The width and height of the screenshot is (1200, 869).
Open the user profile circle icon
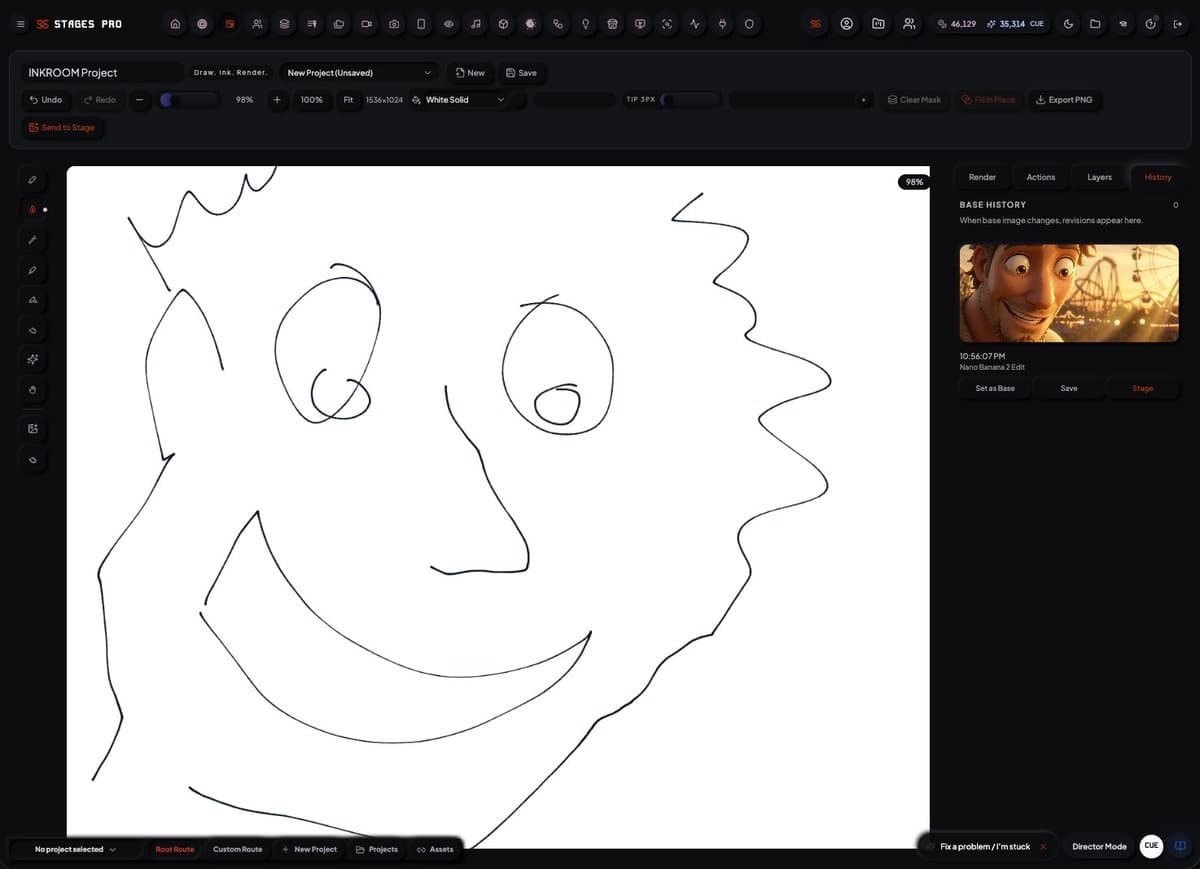[x=847, y=24]
